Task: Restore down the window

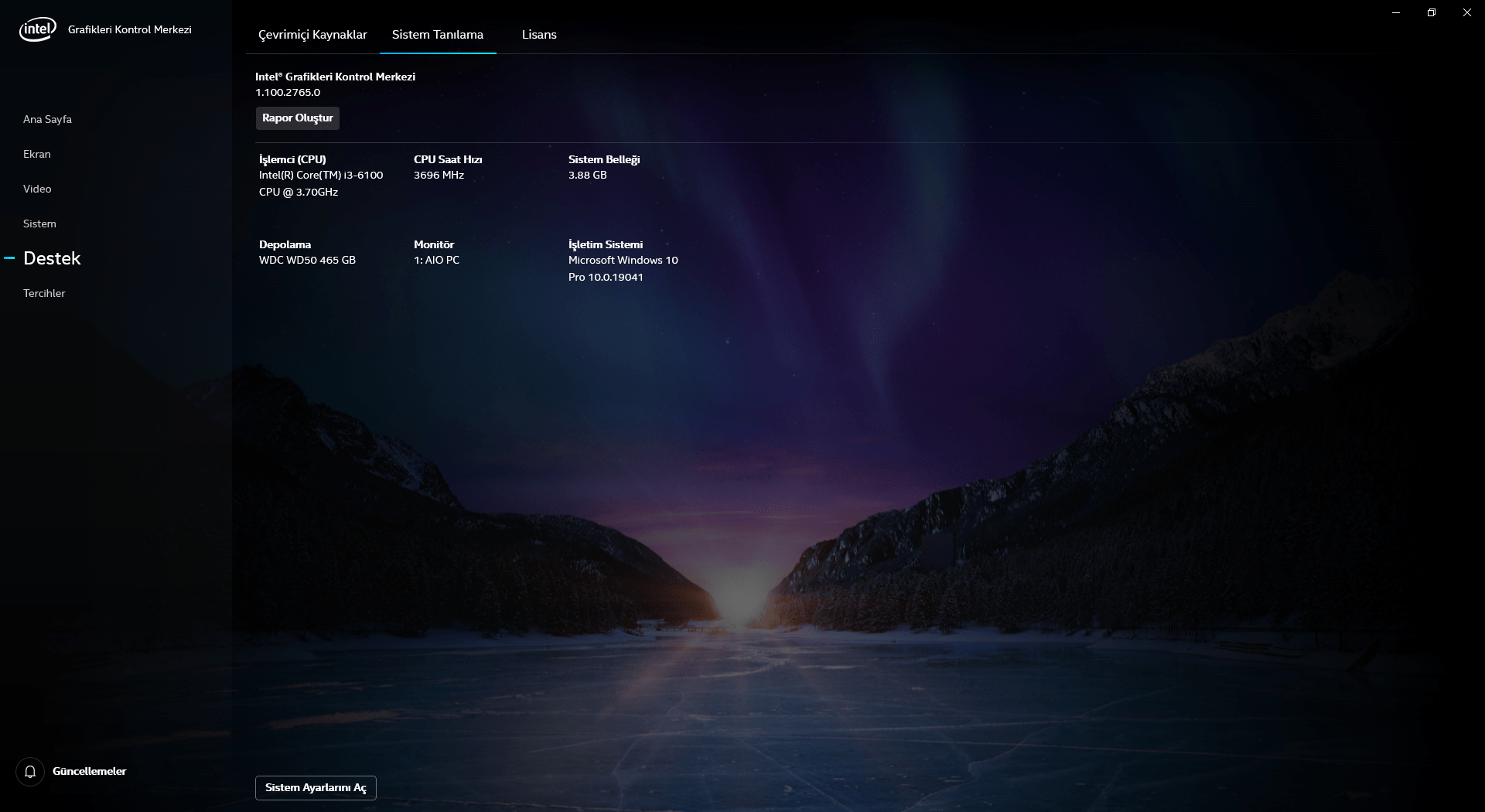Action: (x=1432, y=12)
